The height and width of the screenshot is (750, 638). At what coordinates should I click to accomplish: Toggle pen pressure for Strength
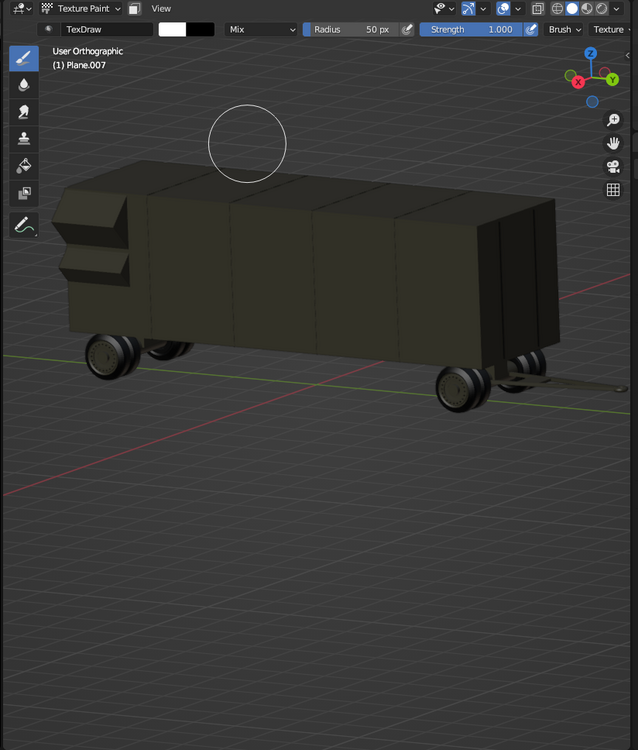click(x=531, y=29)
